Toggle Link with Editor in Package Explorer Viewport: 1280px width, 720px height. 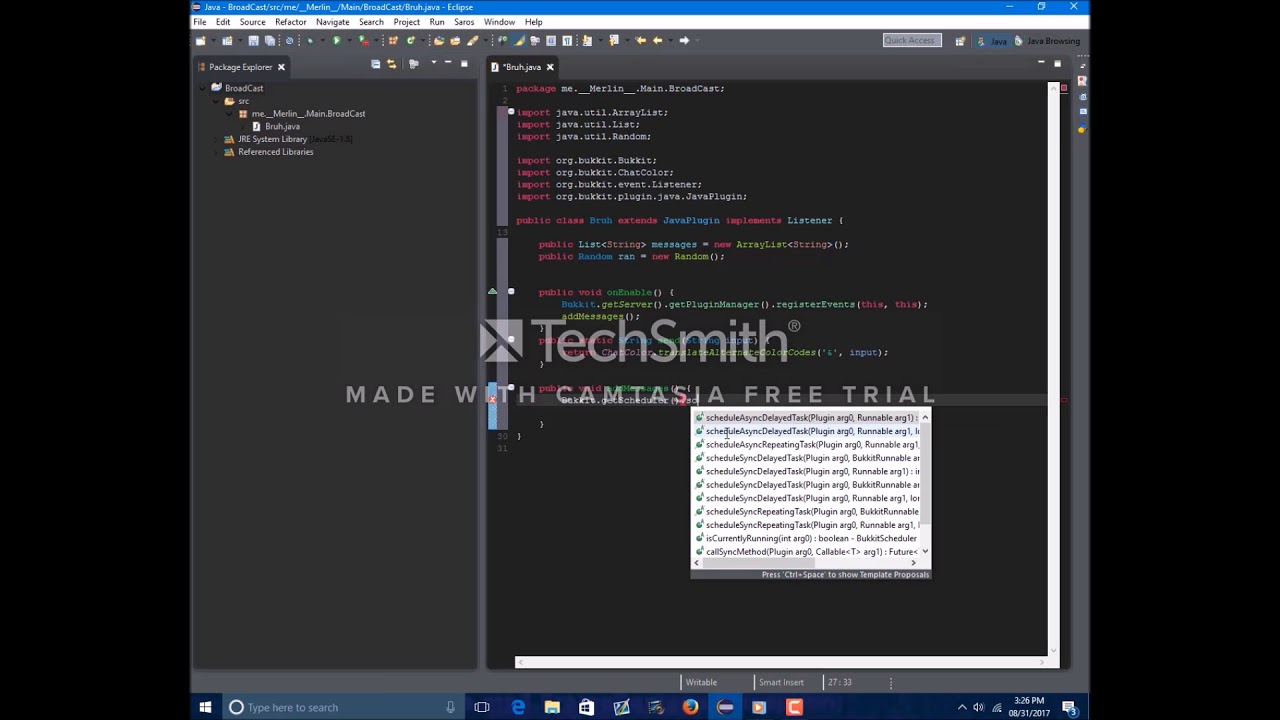pos(391,64)
